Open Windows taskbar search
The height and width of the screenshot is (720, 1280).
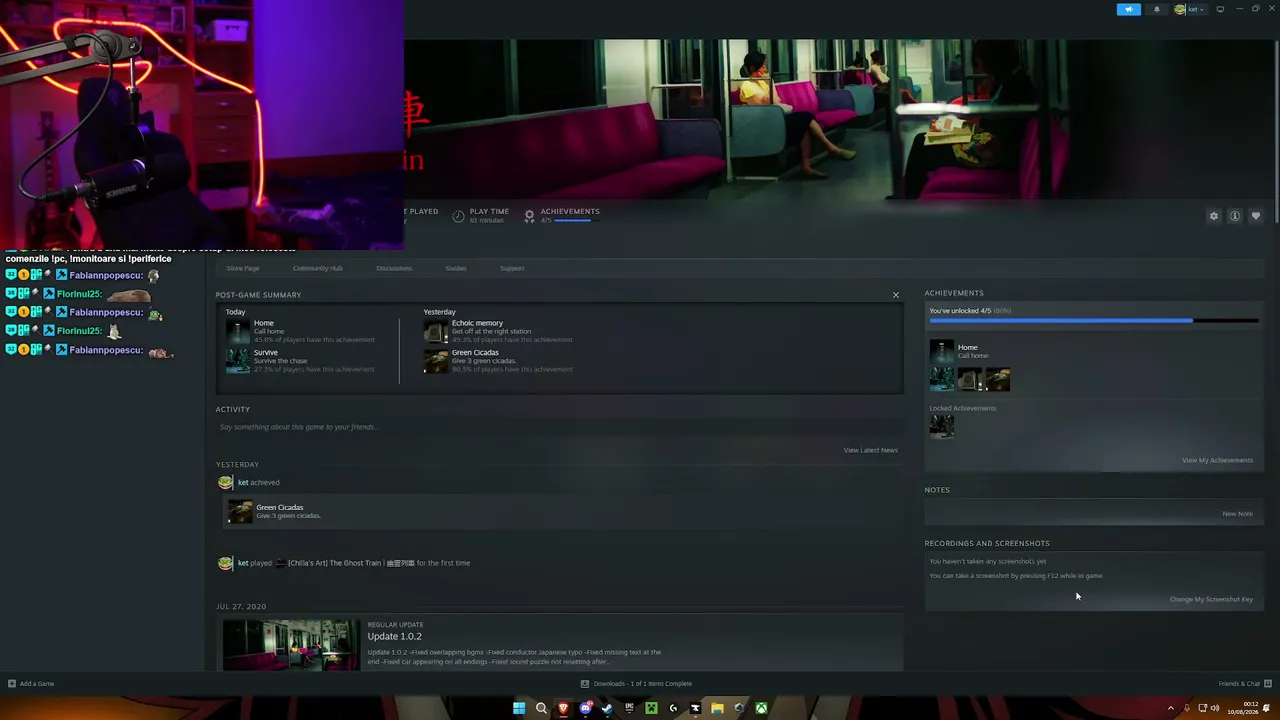541,708
